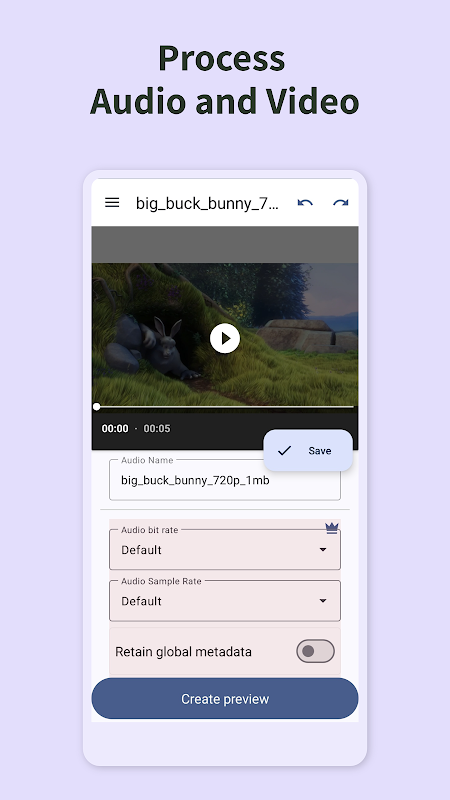
Task: Open the Audio bit rate dropdown
Action: pyautogui.click(x=224, y=549)
